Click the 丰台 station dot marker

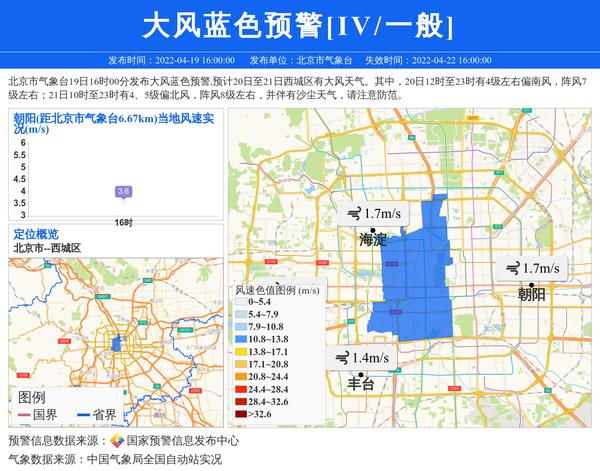(360, 375)
